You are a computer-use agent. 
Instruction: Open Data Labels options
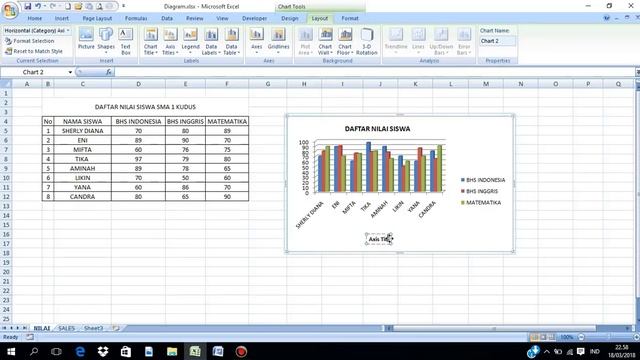coord(211,41)
